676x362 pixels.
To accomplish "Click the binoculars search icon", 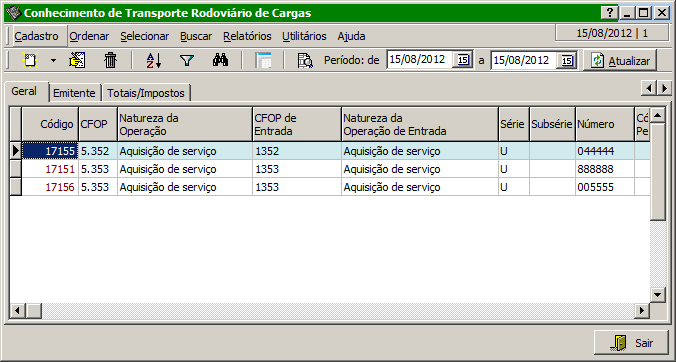I will tap(220, 60).
